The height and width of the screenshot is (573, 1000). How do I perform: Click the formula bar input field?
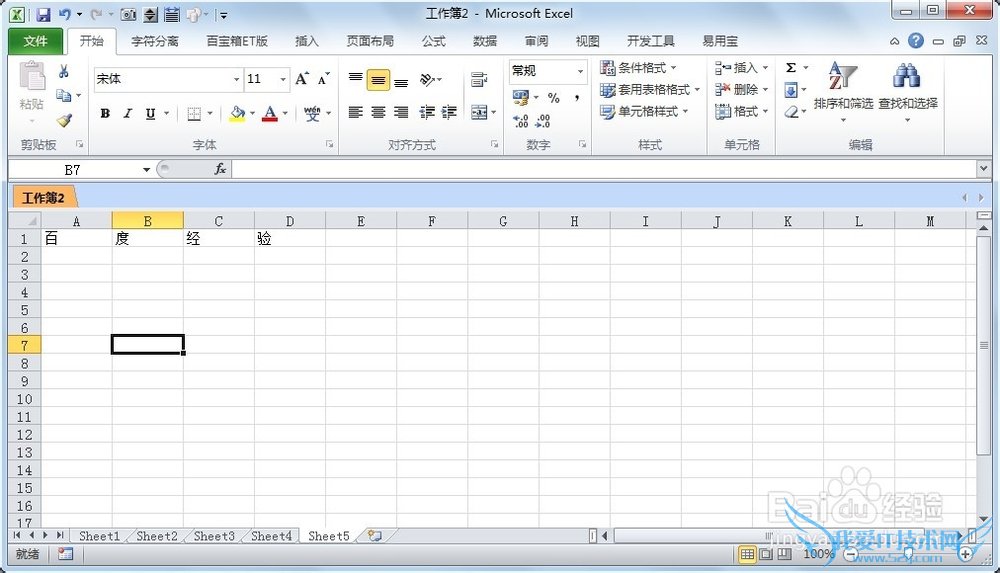point(603,169)
